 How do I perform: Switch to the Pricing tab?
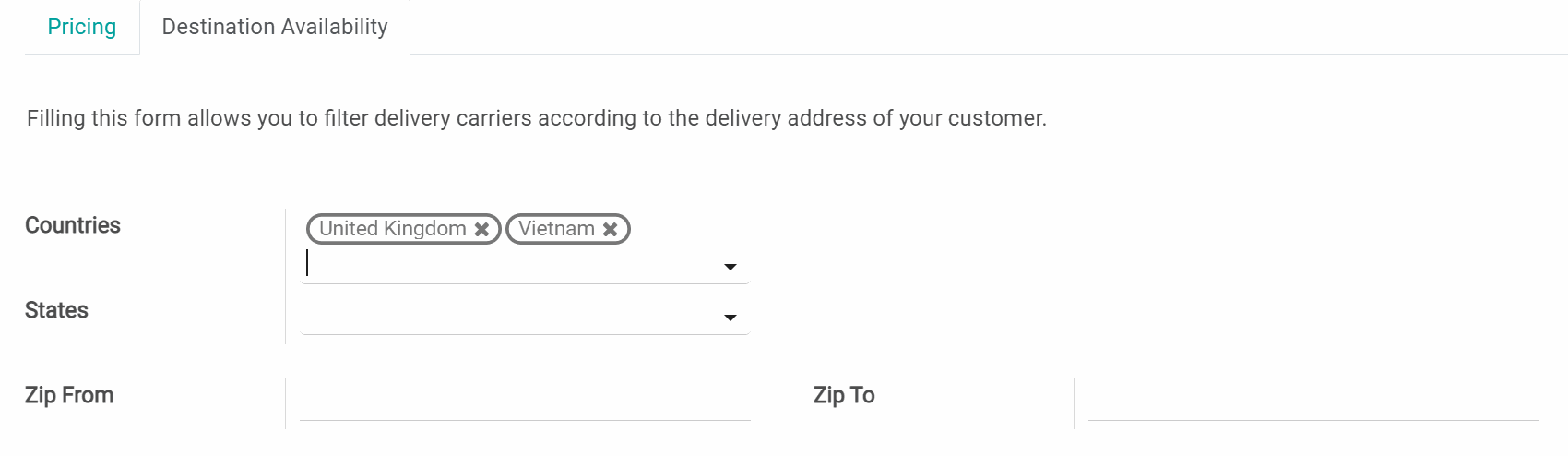pos(82,27)
